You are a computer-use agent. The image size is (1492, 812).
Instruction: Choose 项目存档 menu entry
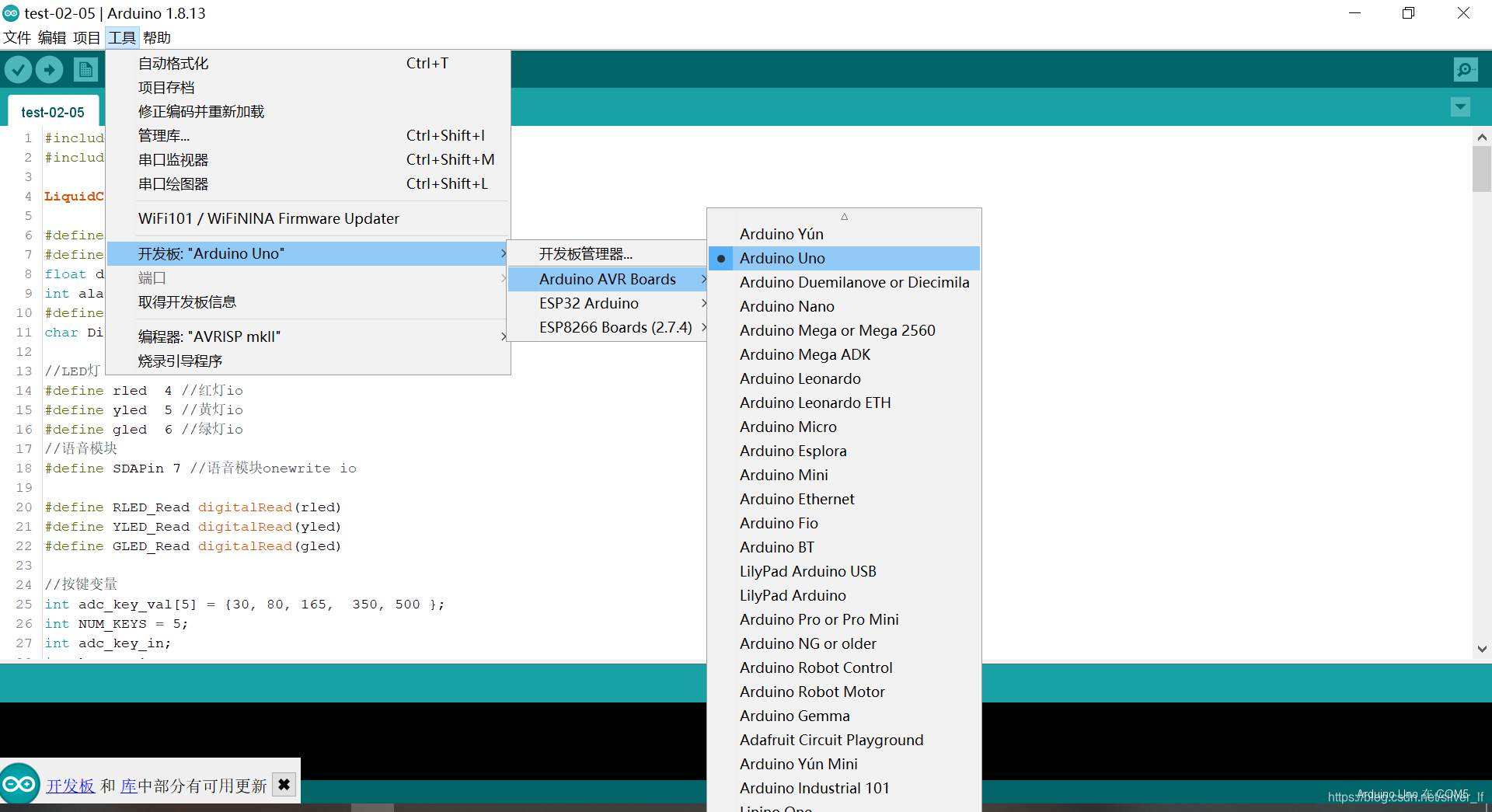pos(308,88)
